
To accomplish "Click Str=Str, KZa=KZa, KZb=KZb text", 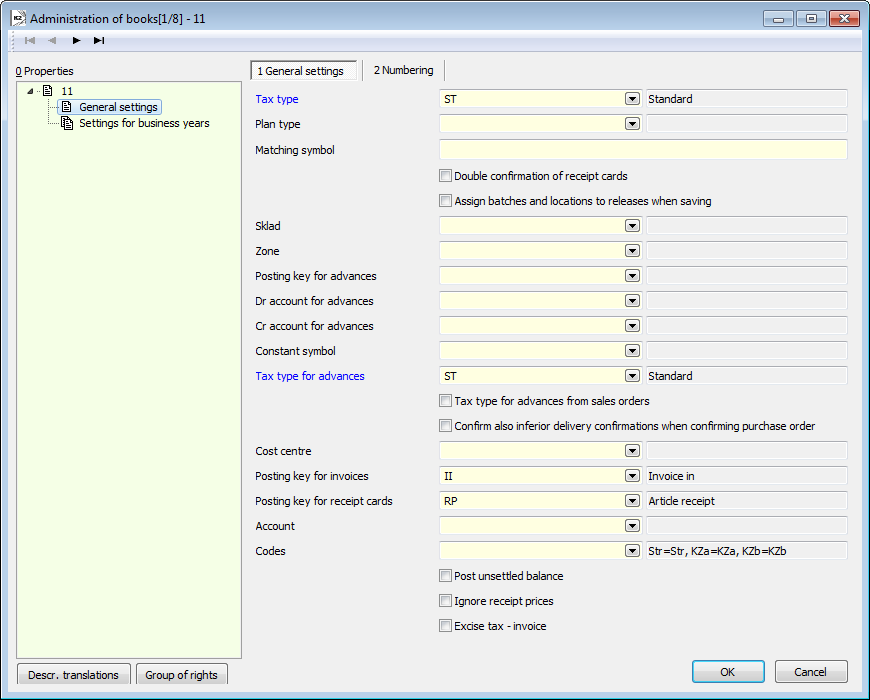I will tap(717, 551).
